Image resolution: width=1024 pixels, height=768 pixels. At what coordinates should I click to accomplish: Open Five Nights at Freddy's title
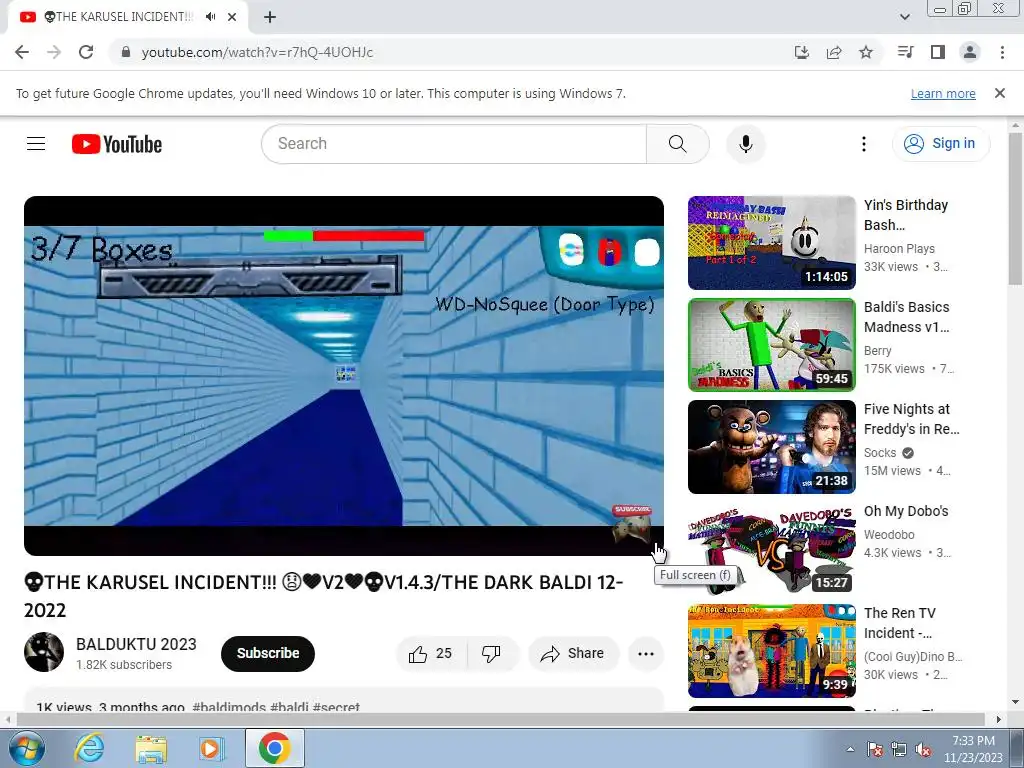pyautogui.click(x=912, y=419)
